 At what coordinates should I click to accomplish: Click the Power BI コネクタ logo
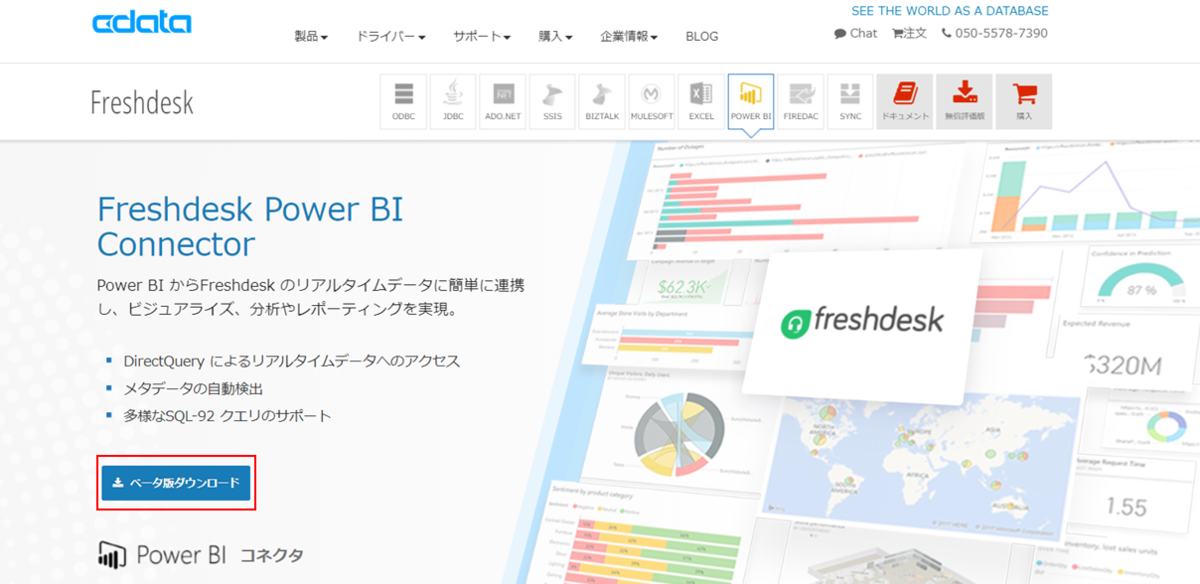click(x=200, y=554)
